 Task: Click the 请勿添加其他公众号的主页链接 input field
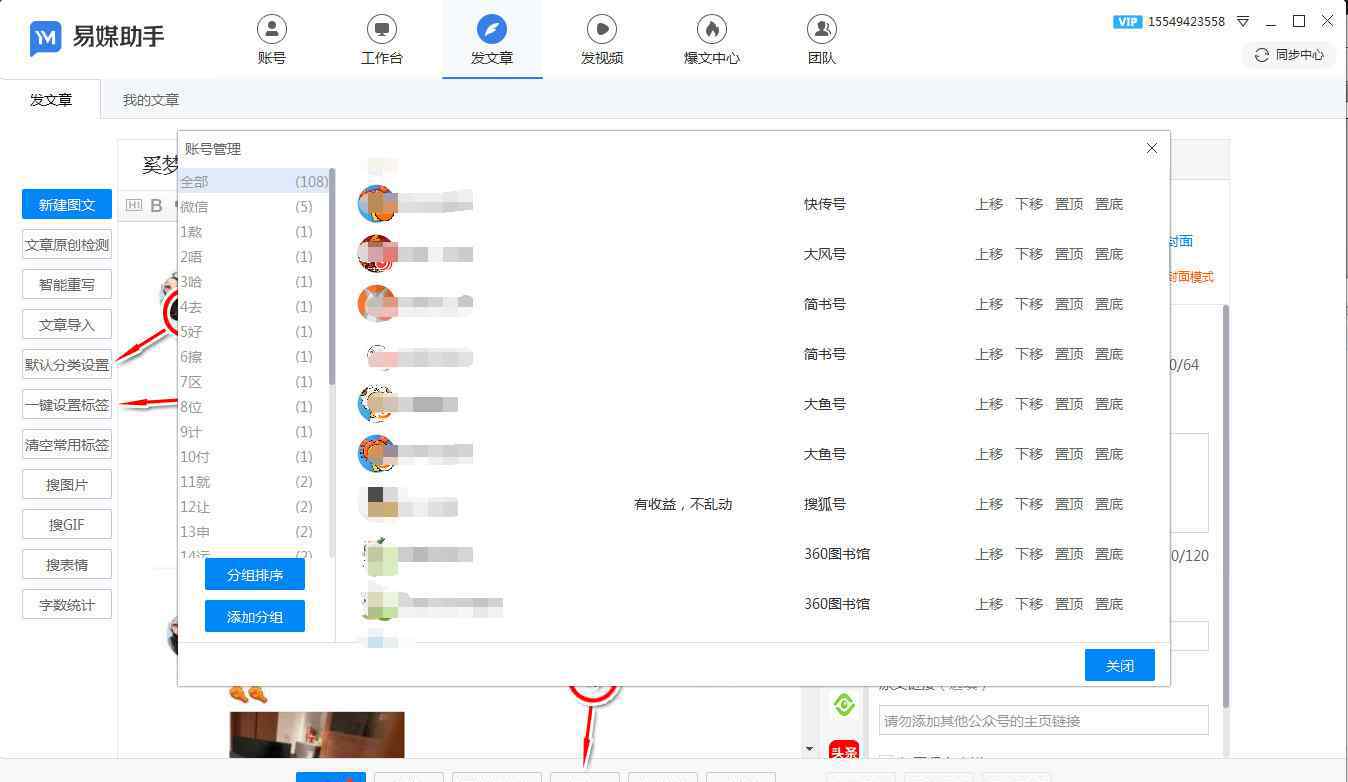pyautogui.click(x=1043, y=721)
